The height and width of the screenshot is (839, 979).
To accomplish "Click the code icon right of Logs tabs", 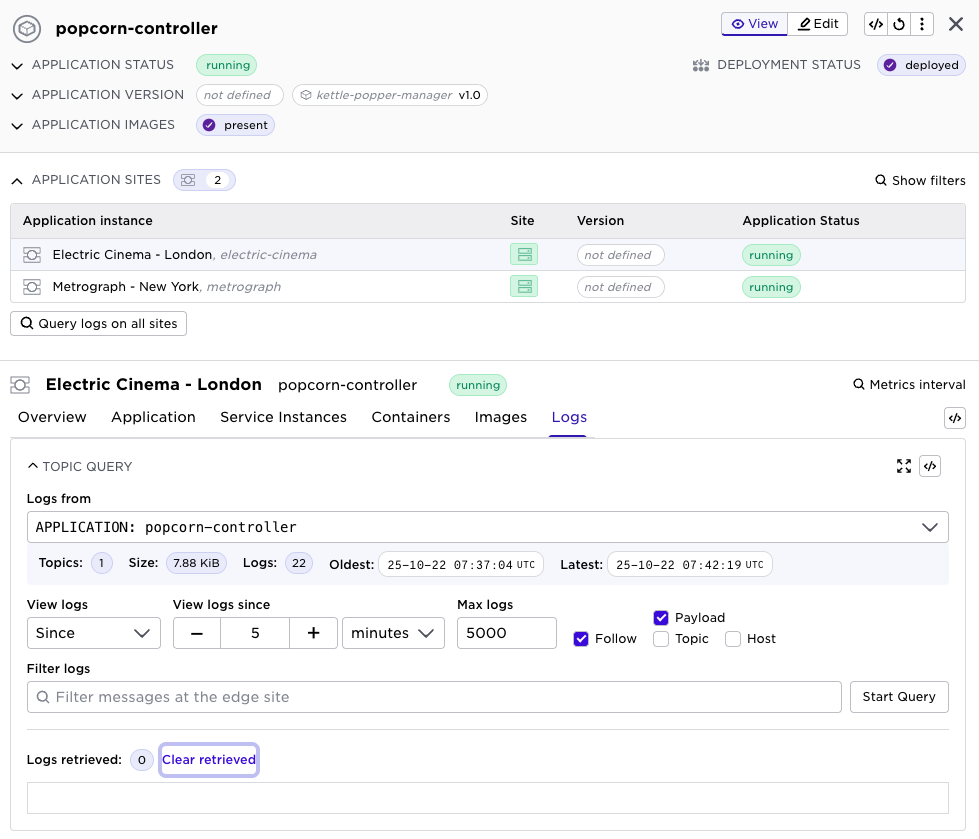I will pos(954,418).
